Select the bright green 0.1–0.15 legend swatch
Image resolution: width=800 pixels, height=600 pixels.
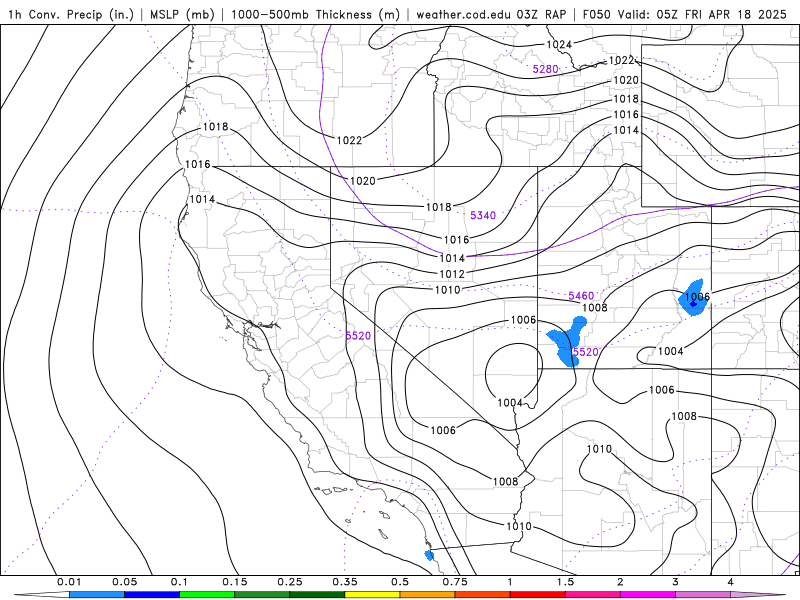tap(207, 595)
